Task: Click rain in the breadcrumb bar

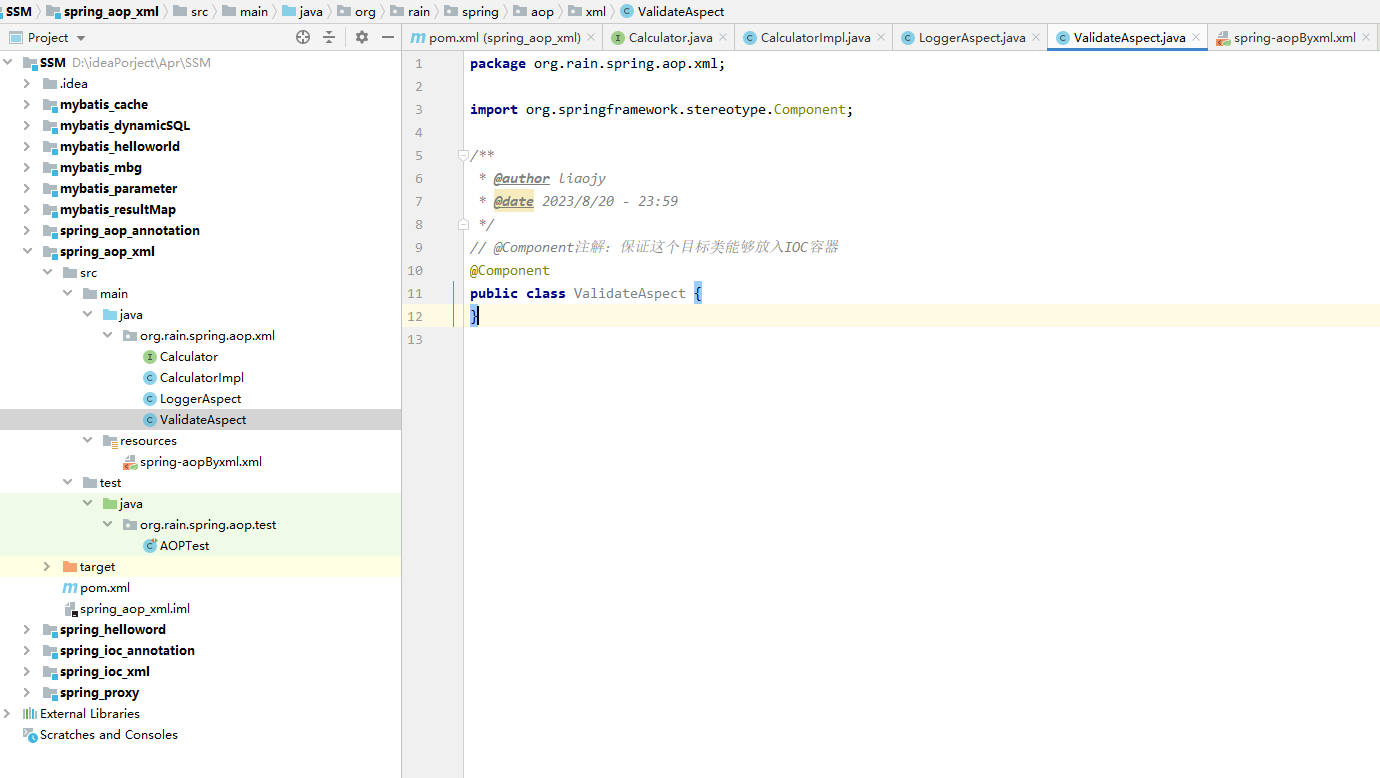Action: tap(410, 12)
